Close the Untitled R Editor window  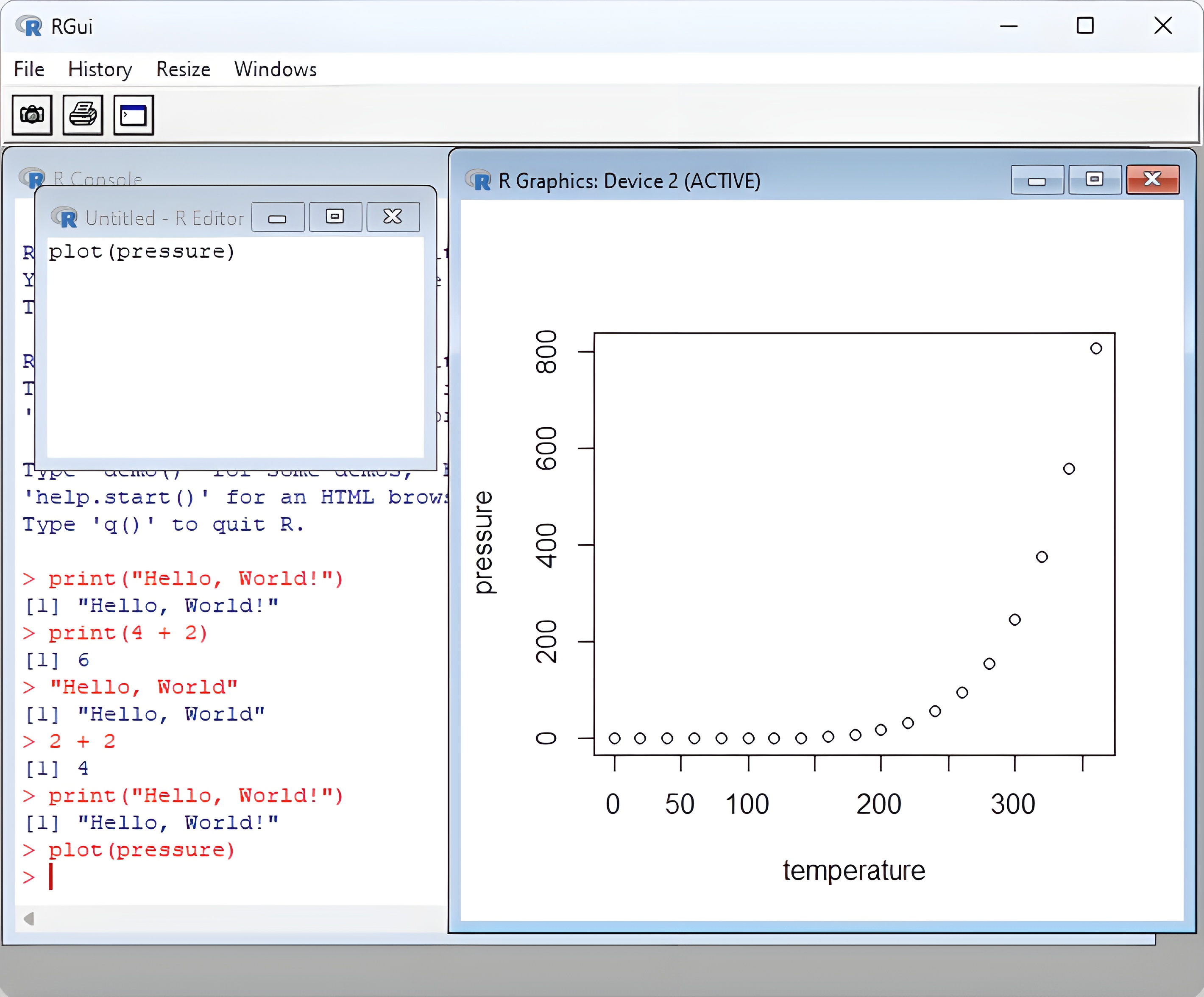coord(393,217)
